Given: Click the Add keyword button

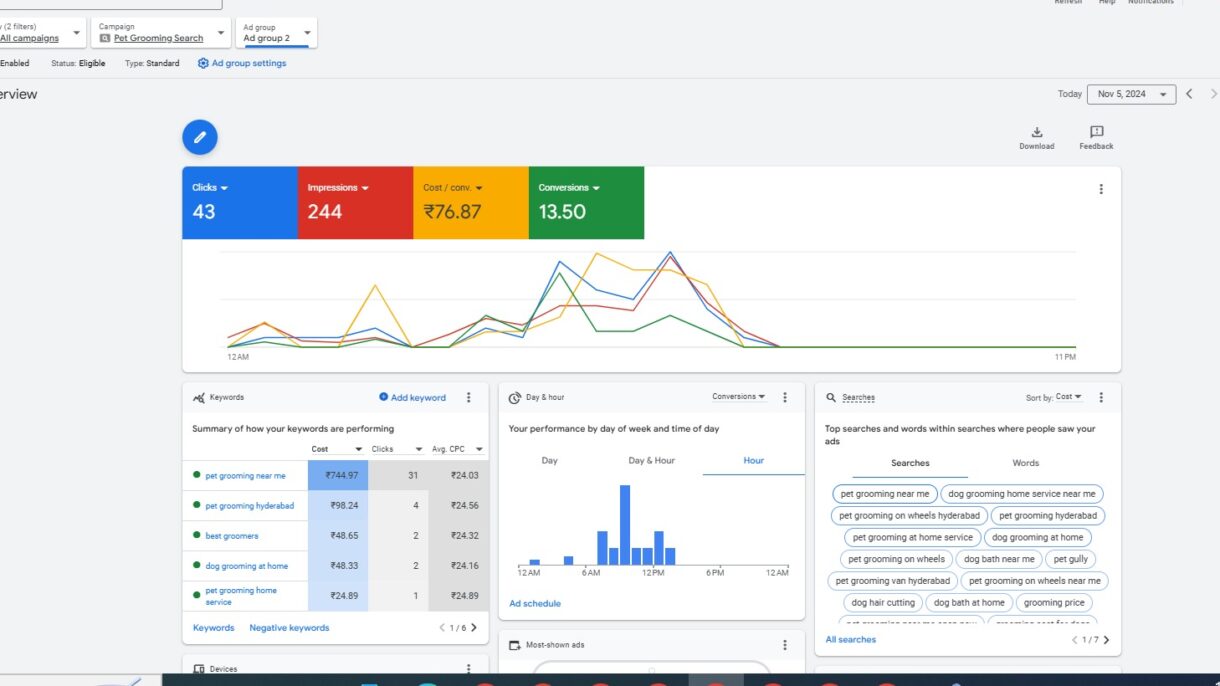Looking at the screenshot, I should tap(413, 397).
